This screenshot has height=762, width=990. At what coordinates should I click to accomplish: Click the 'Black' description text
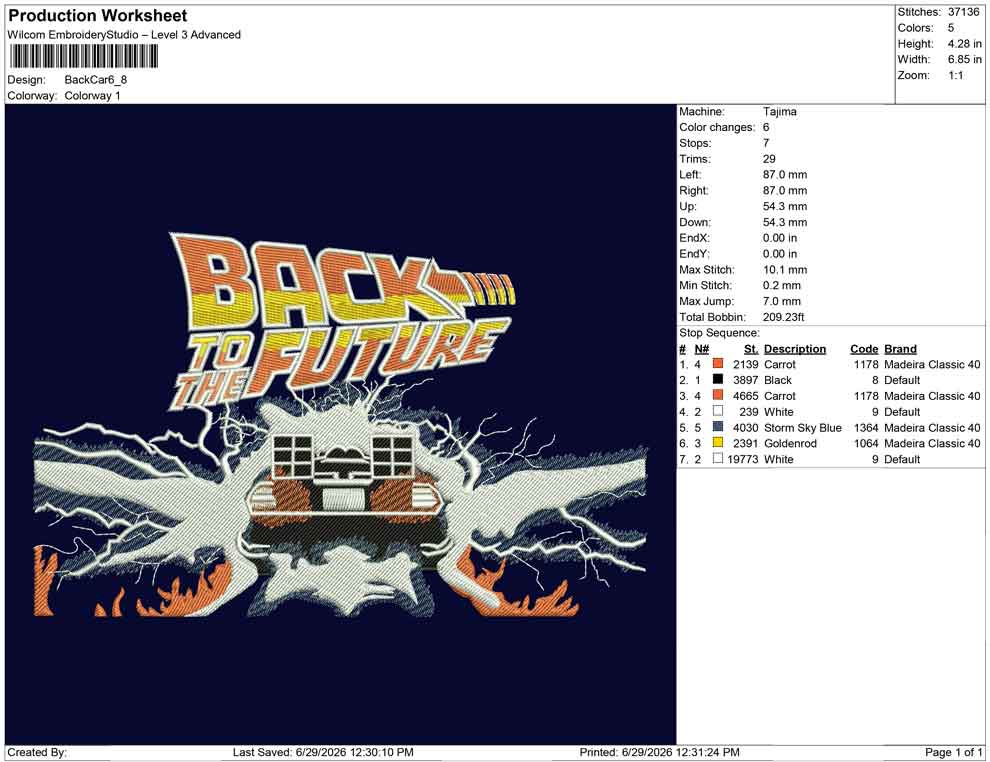778,380
